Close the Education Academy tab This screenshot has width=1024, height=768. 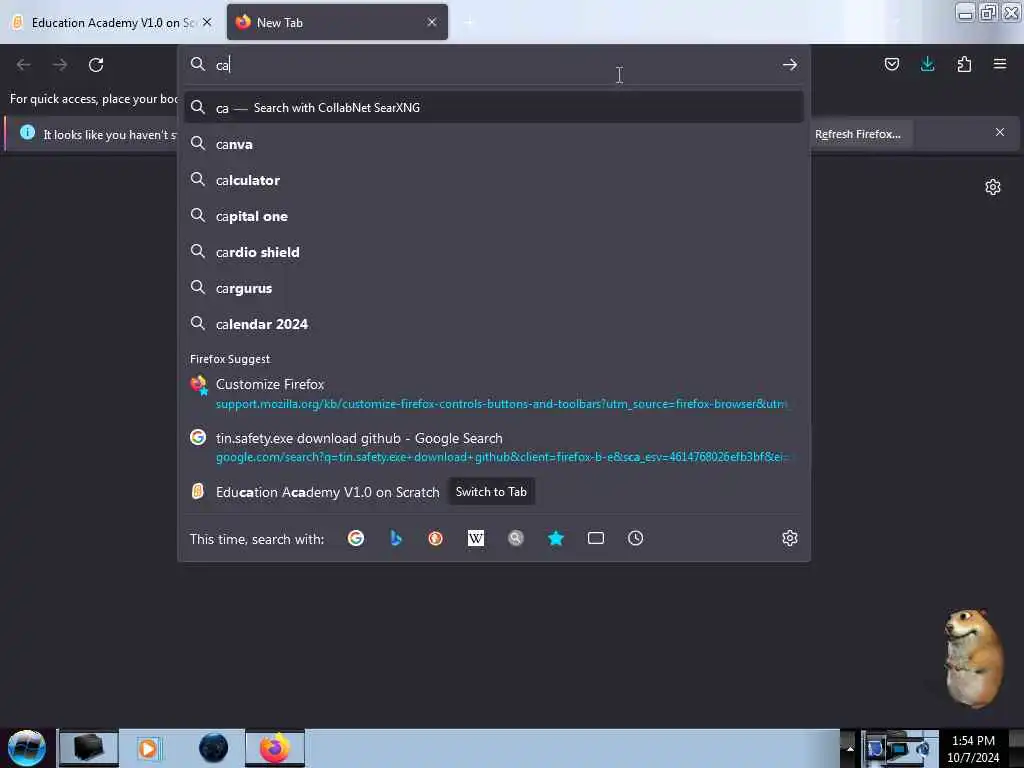[207, 22]
